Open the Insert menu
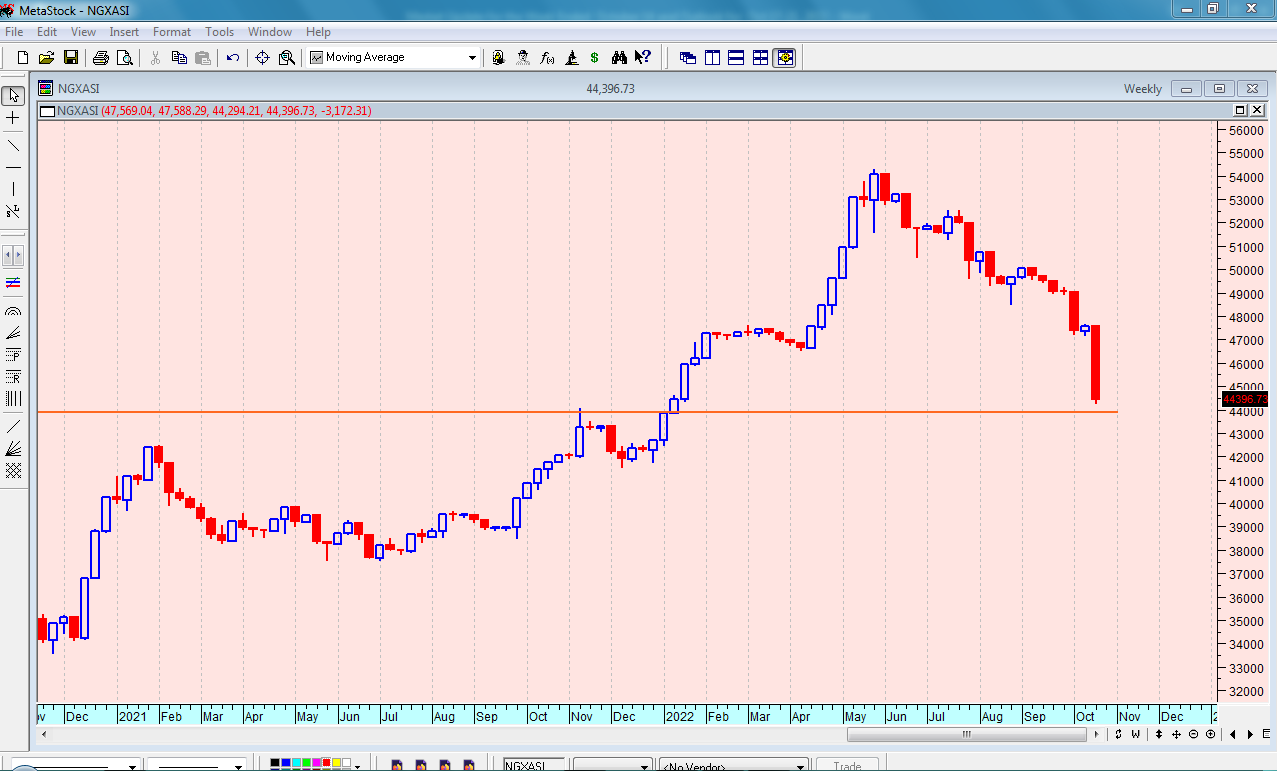The image size is (1277, 771). 124,32
